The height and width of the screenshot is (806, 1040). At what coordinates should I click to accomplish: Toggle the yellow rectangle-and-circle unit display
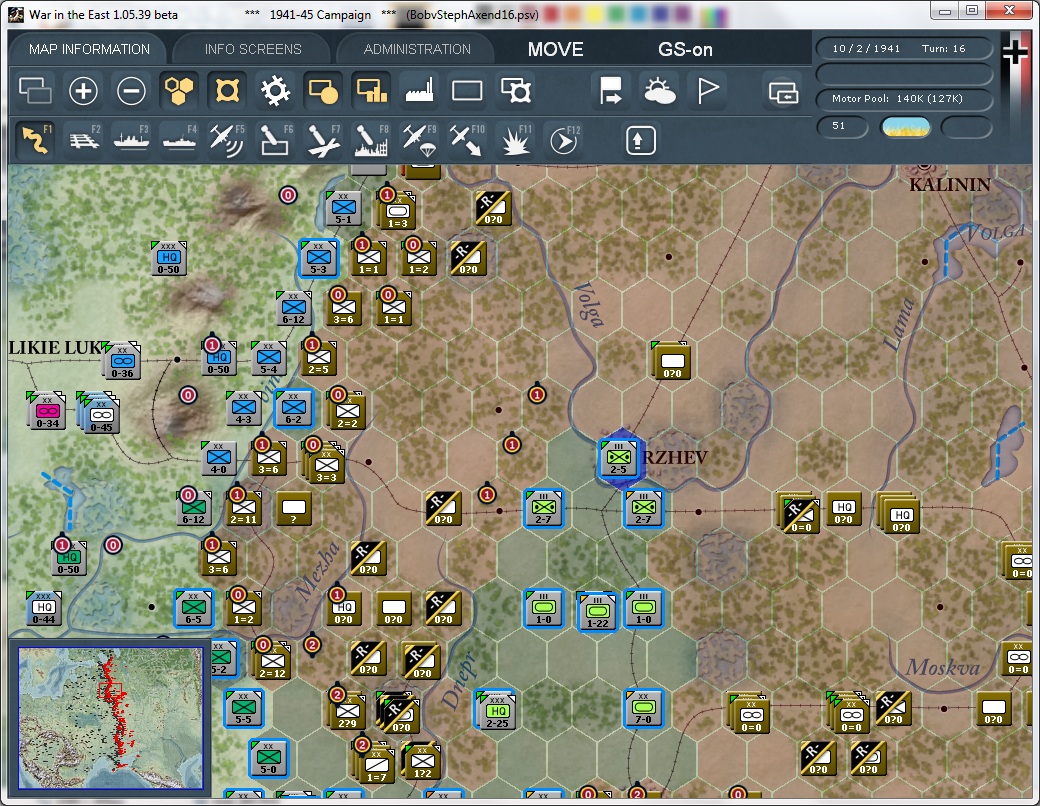(x=323, y=90)
